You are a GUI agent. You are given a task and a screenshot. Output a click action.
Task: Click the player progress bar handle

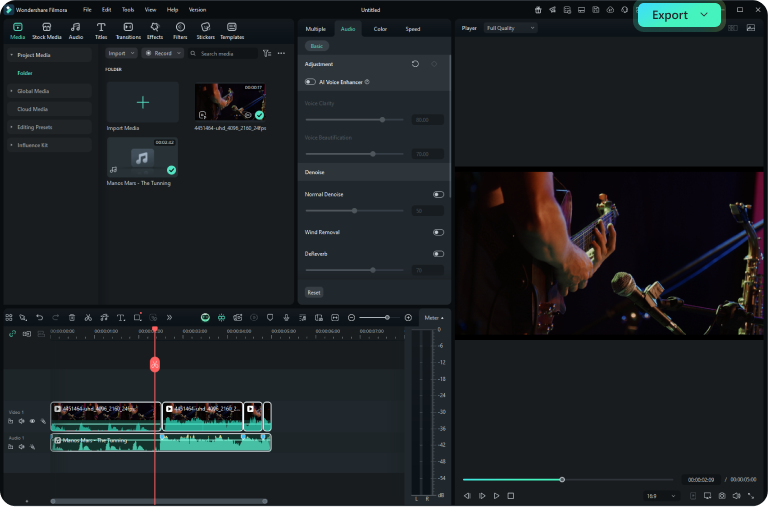[x=562, y=480]
